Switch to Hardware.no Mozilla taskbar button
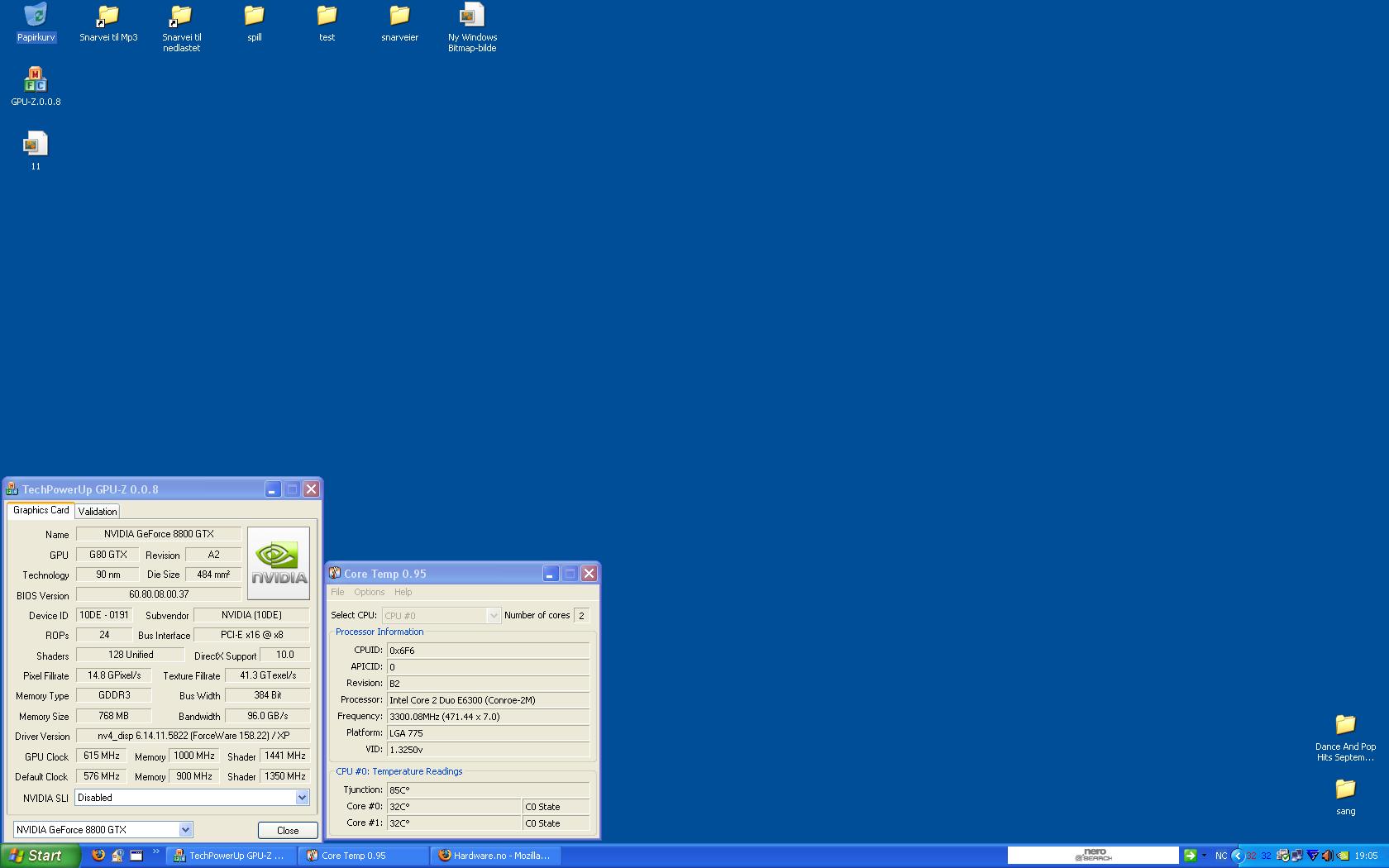The width and height of the screenshot is (1389, 868). (x=496, y=856)
